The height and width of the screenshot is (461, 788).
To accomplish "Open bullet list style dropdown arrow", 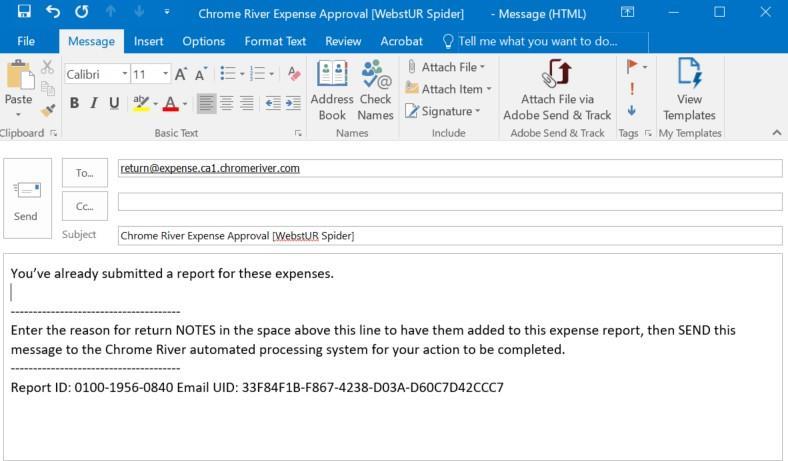I will tap(242, 74).
